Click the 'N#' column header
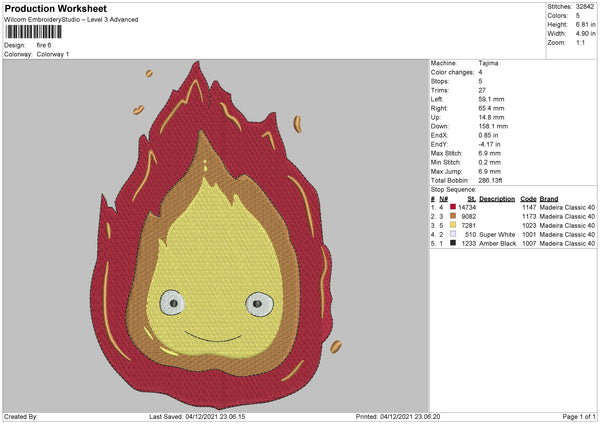The height and width of the screenshot is (424, 600). click(x=443, y=199)
